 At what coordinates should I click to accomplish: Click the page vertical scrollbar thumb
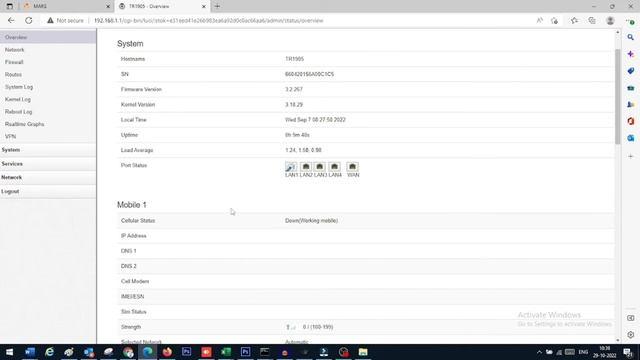(x=618, y=96)
